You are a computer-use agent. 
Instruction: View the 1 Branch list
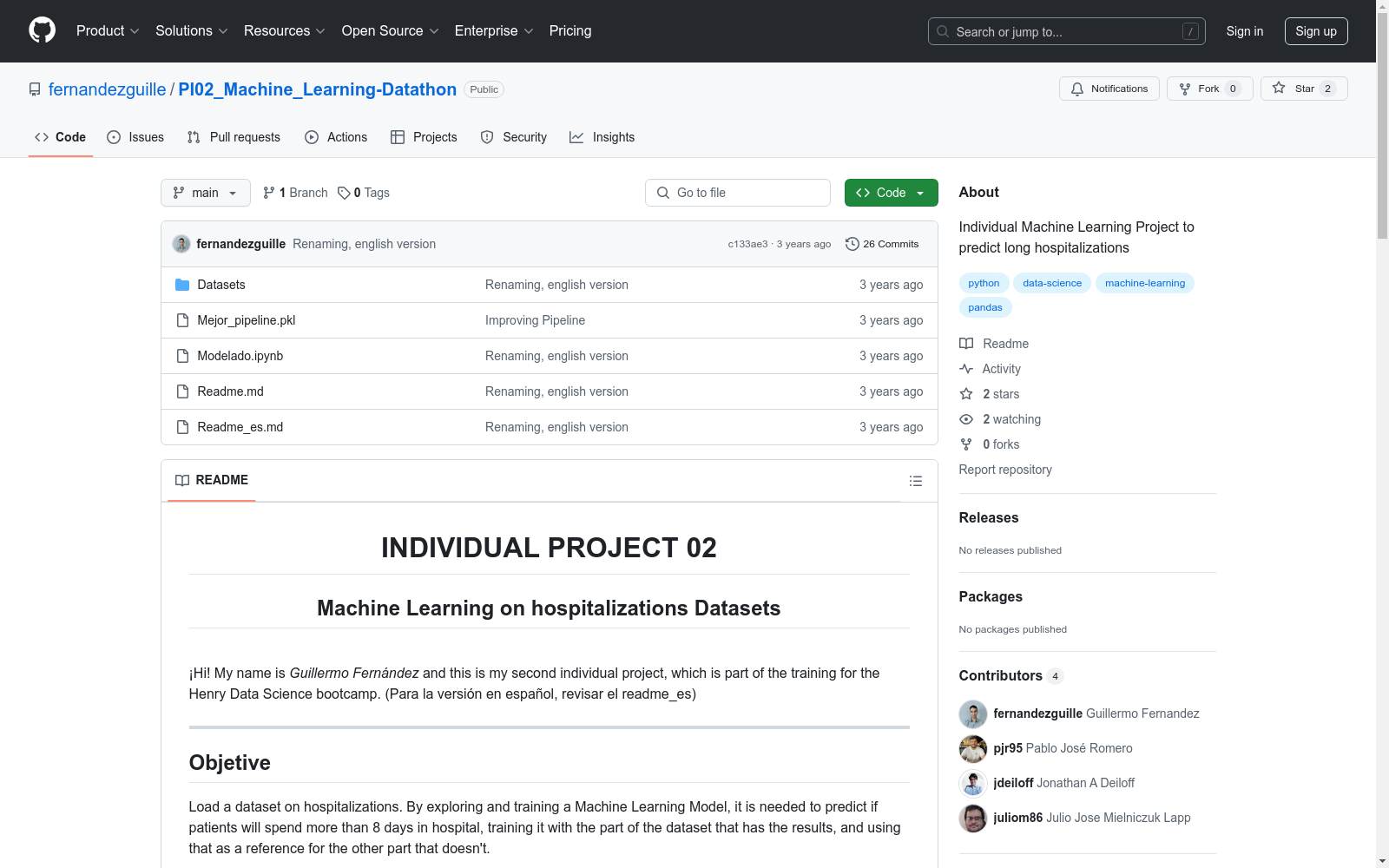pyautogui.click(x=295, y=193)
